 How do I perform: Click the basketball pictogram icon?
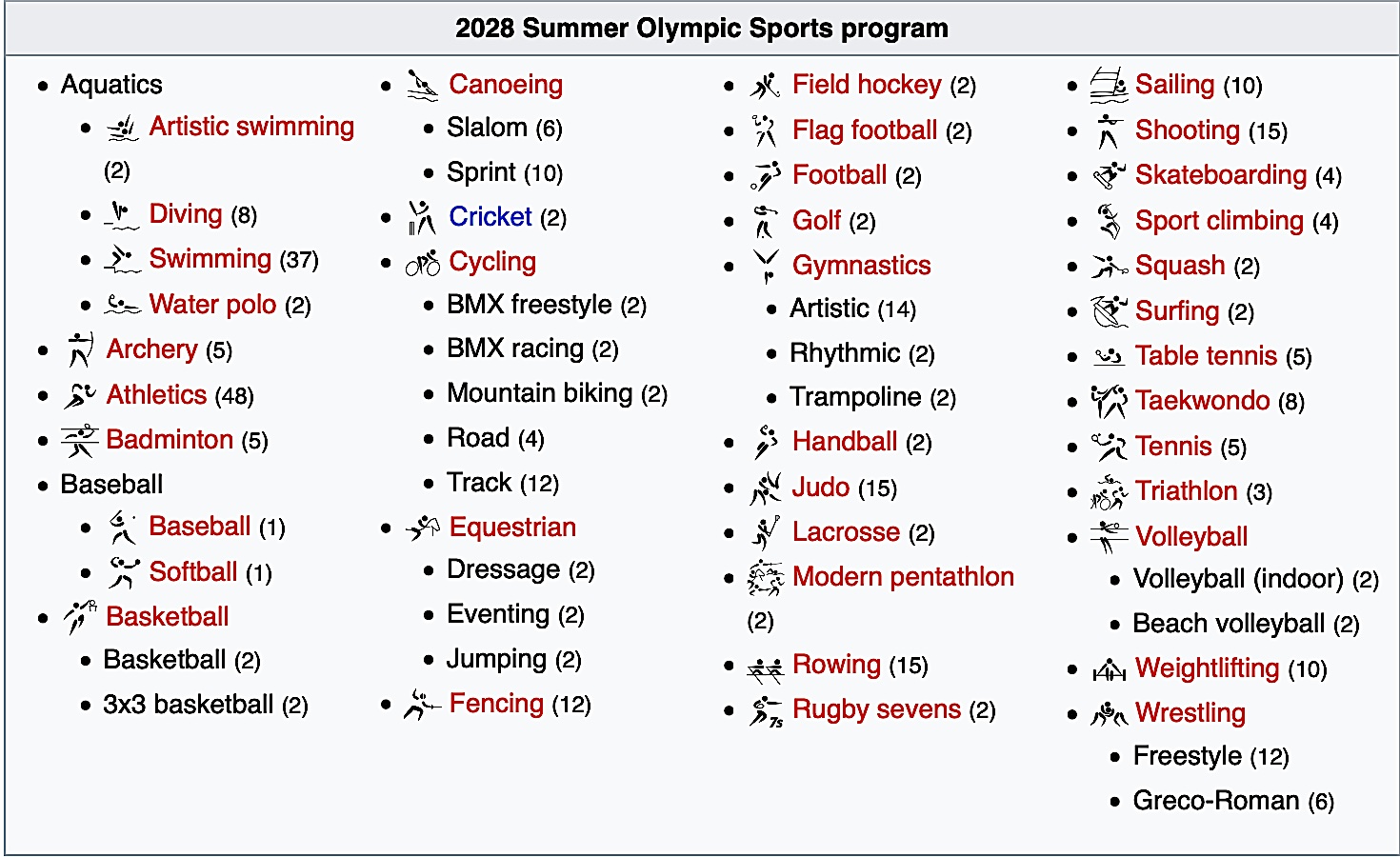80,617
